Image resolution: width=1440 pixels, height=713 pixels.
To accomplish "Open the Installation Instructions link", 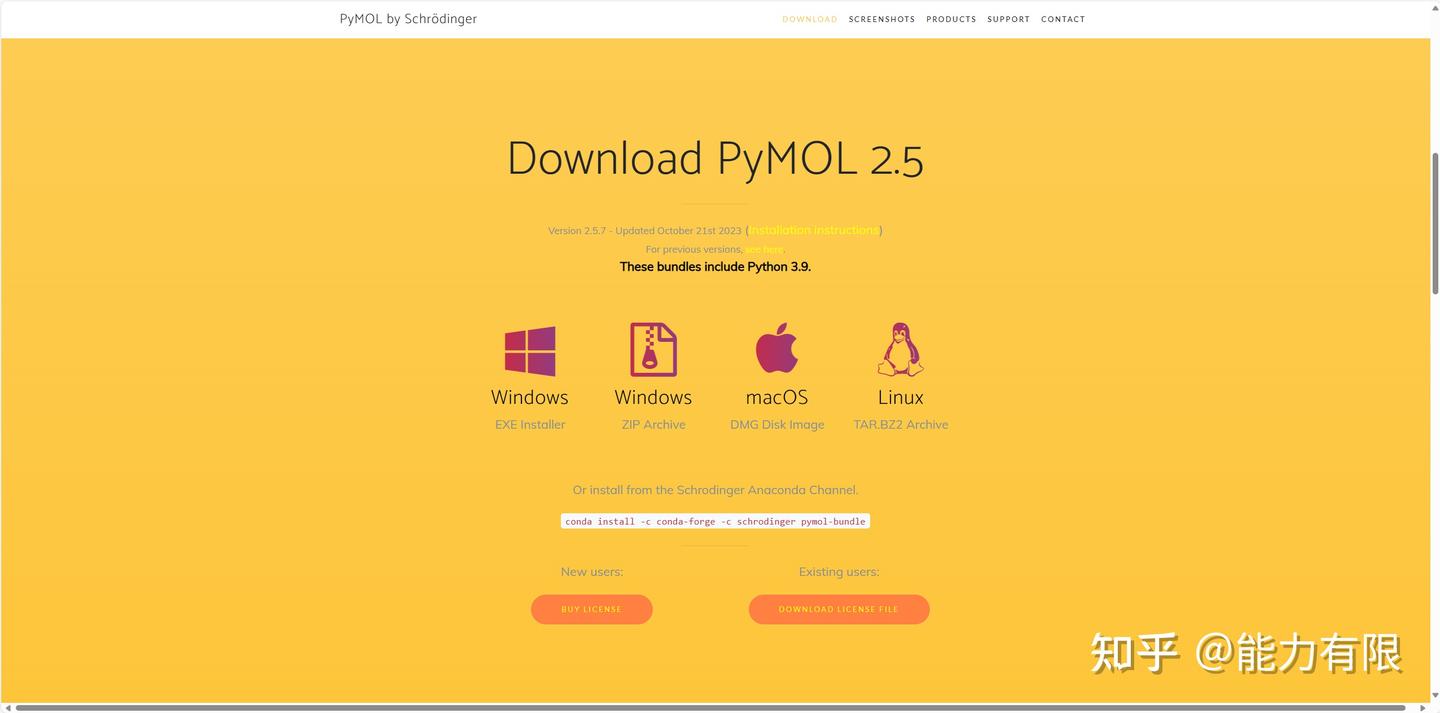I will click(814, 230).
